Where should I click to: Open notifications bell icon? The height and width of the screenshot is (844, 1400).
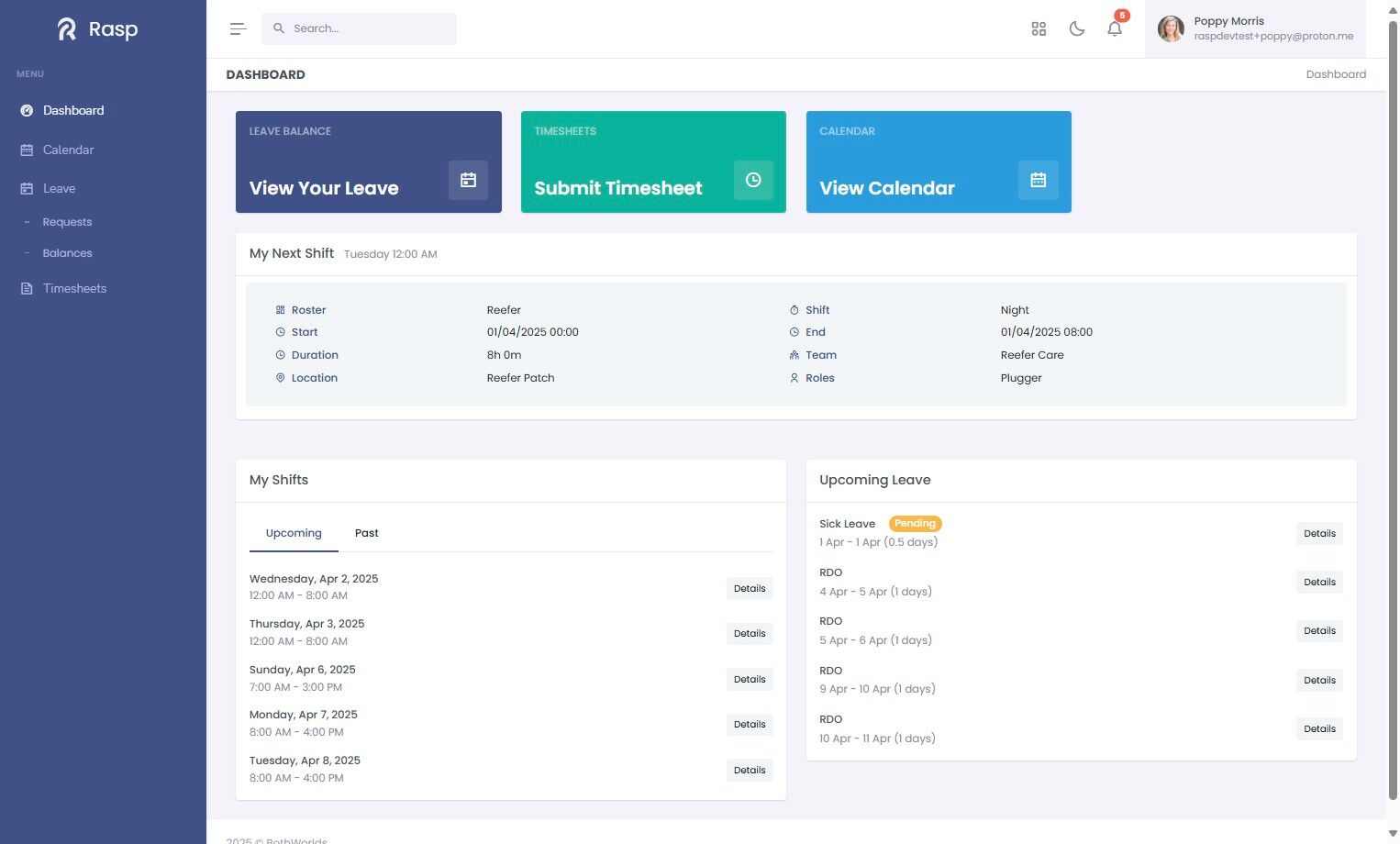pyautogui.click(x=1115, y=28)
